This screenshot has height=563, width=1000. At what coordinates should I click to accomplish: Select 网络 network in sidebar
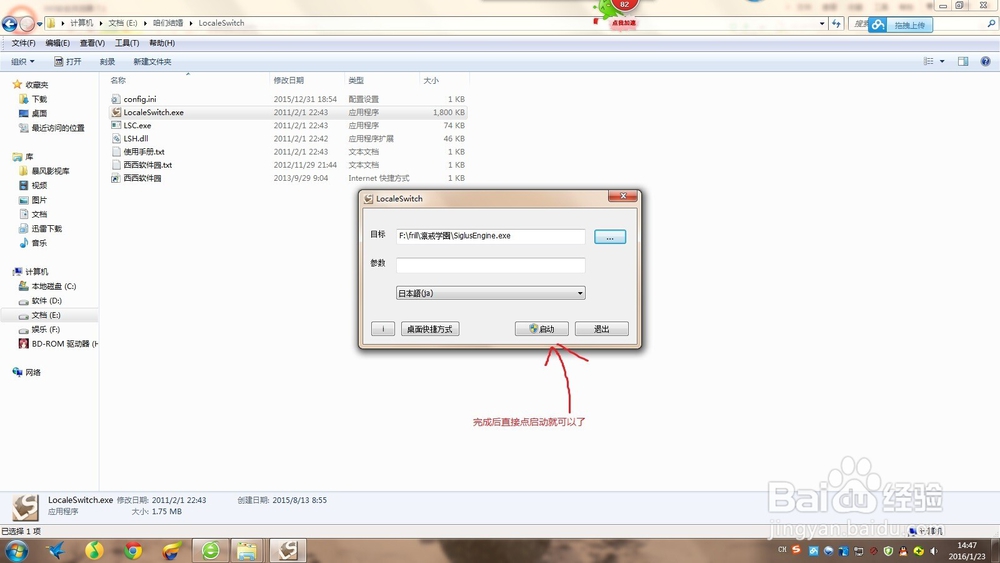point(33,372)
